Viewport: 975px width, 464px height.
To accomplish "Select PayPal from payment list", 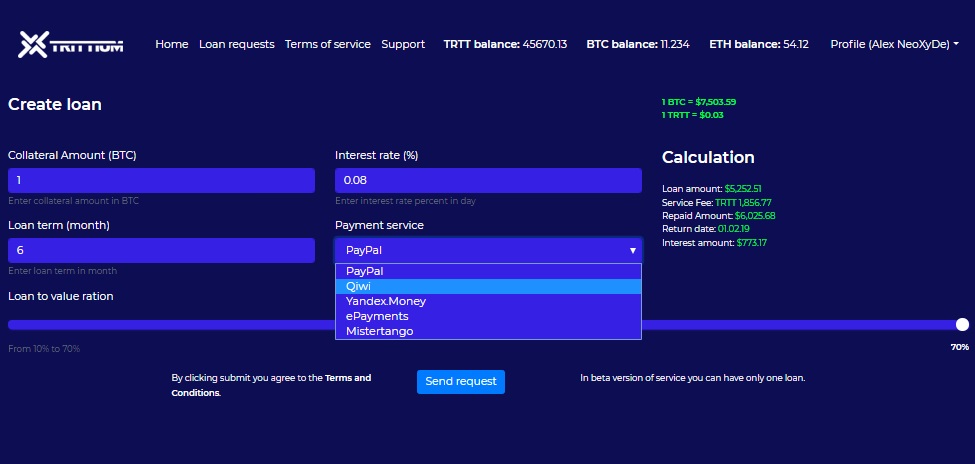I will pyautogui.click(x=488, y=271).
